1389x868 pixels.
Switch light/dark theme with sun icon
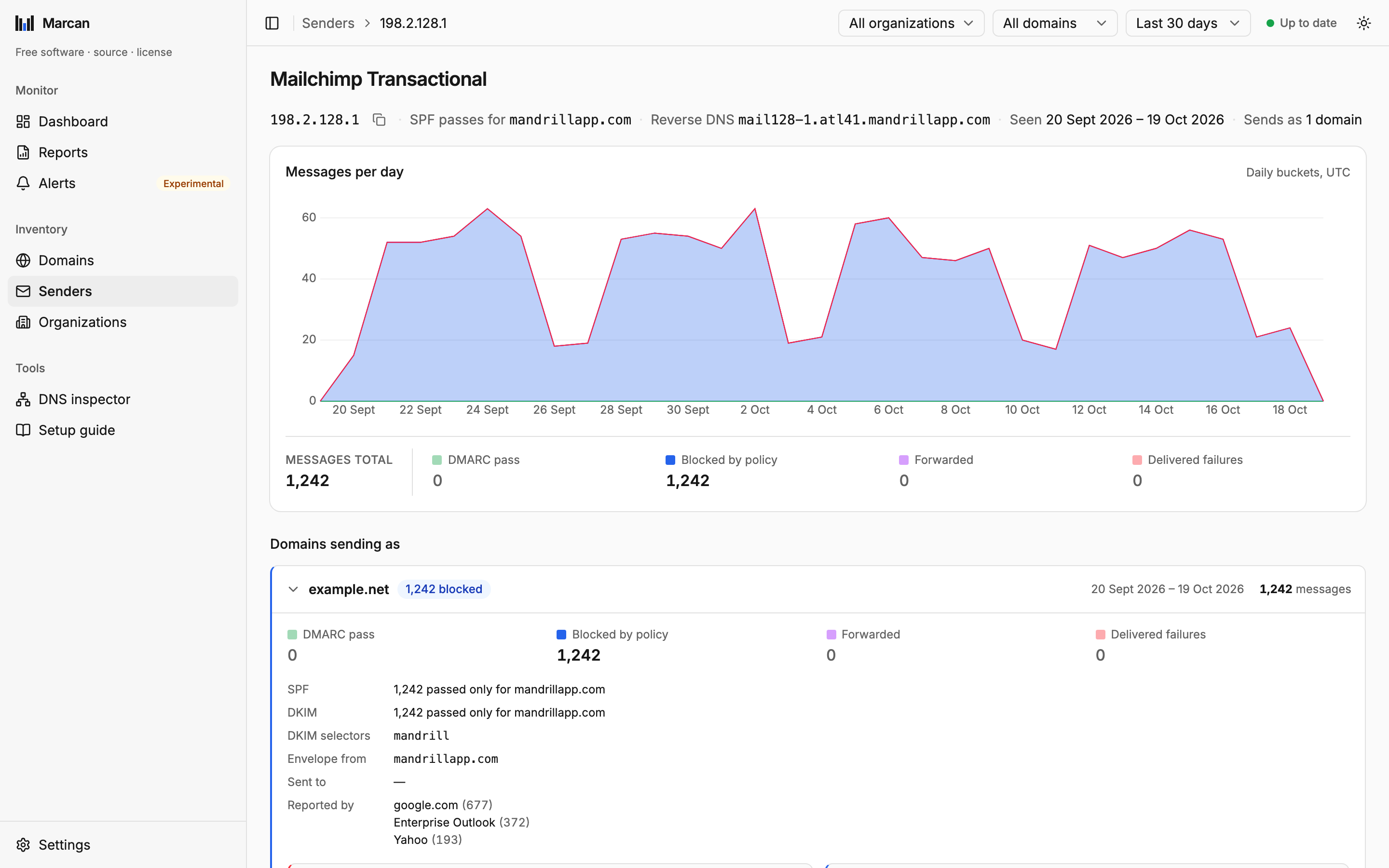[1364, 23]
